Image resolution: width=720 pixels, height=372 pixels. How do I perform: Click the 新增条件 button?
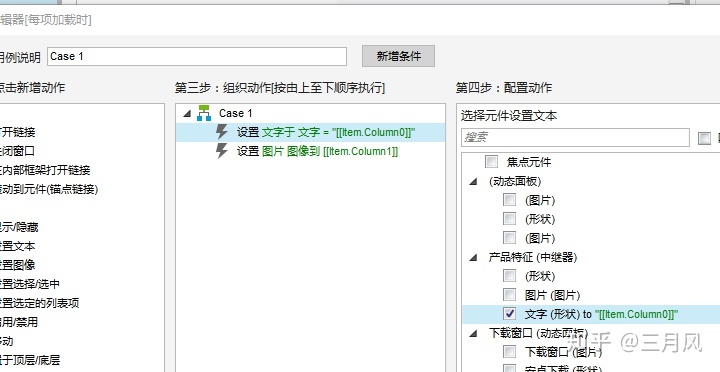[399, 56]
